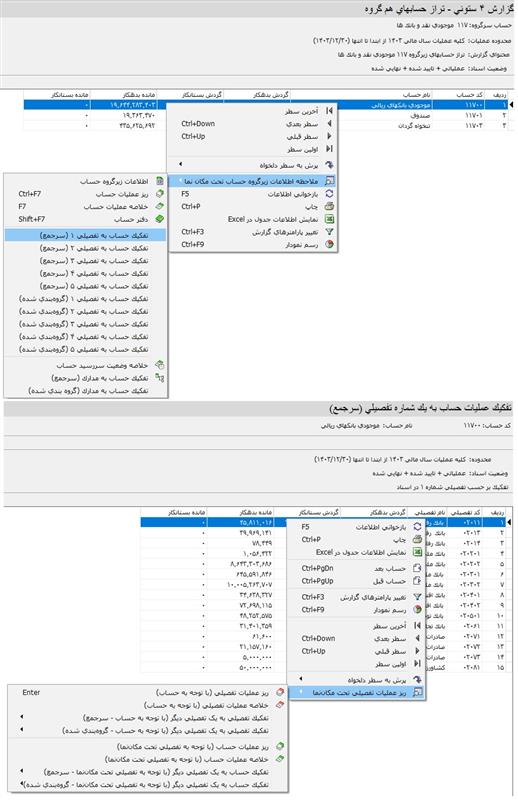Choose تفکیک حساب به تفصیلی ۲ (گروه‌بندی شده)

coord(85,311)
